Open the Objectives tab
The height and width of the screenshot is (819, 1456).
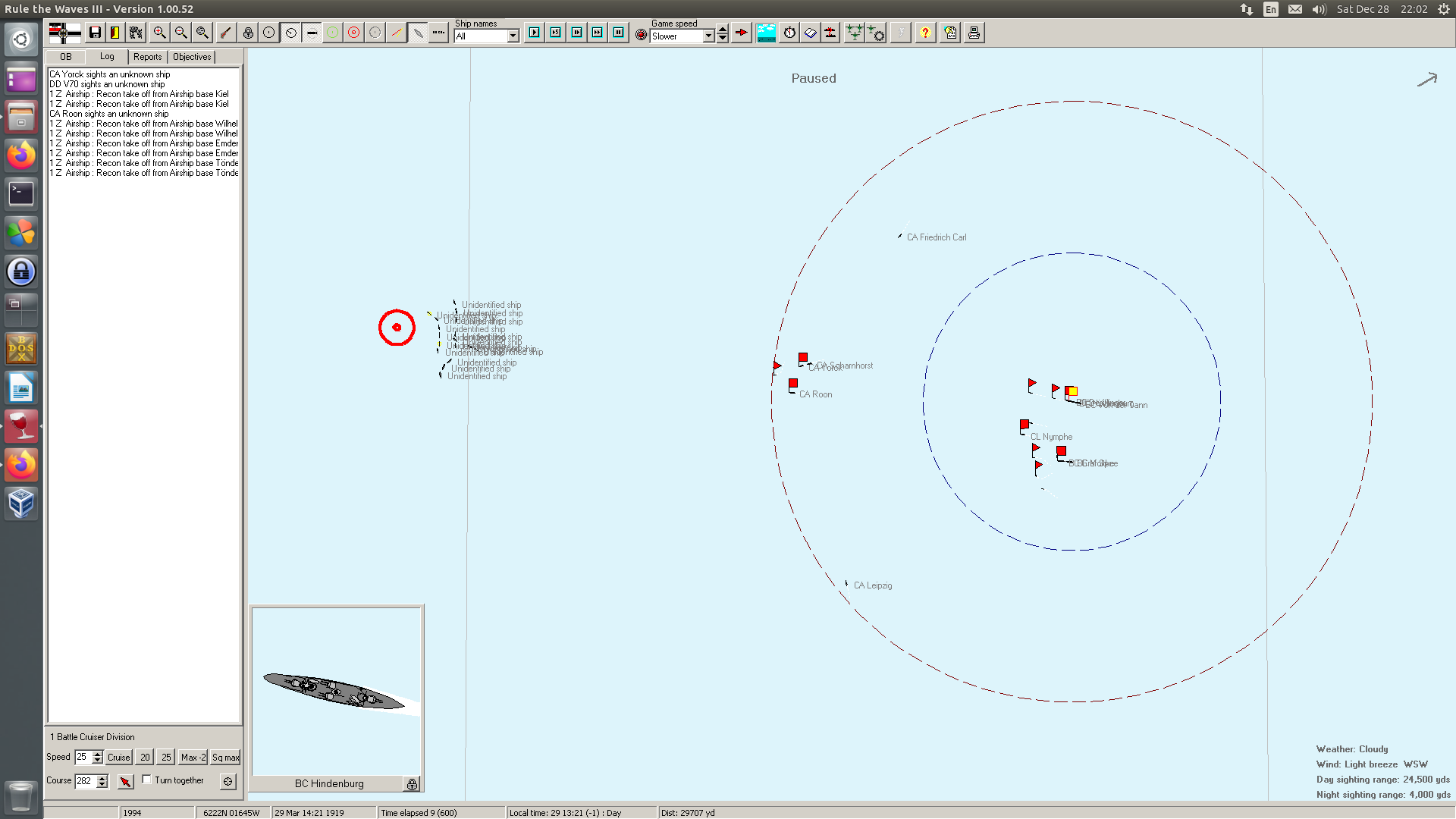click(192, 57)
